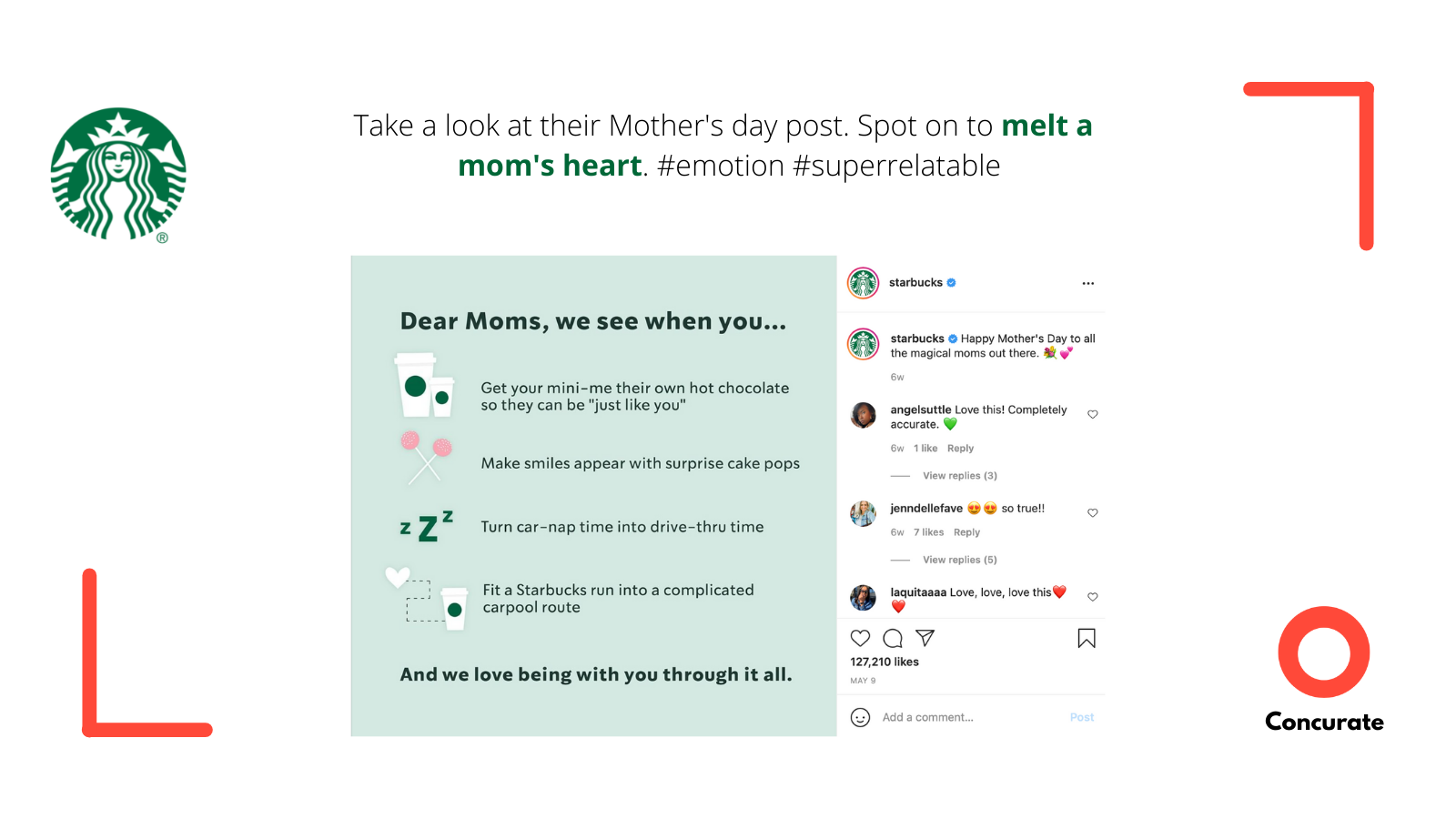This screenshot has width=1456, height=819.
Task: View 127,210 likes list
Action: (885, 662)
